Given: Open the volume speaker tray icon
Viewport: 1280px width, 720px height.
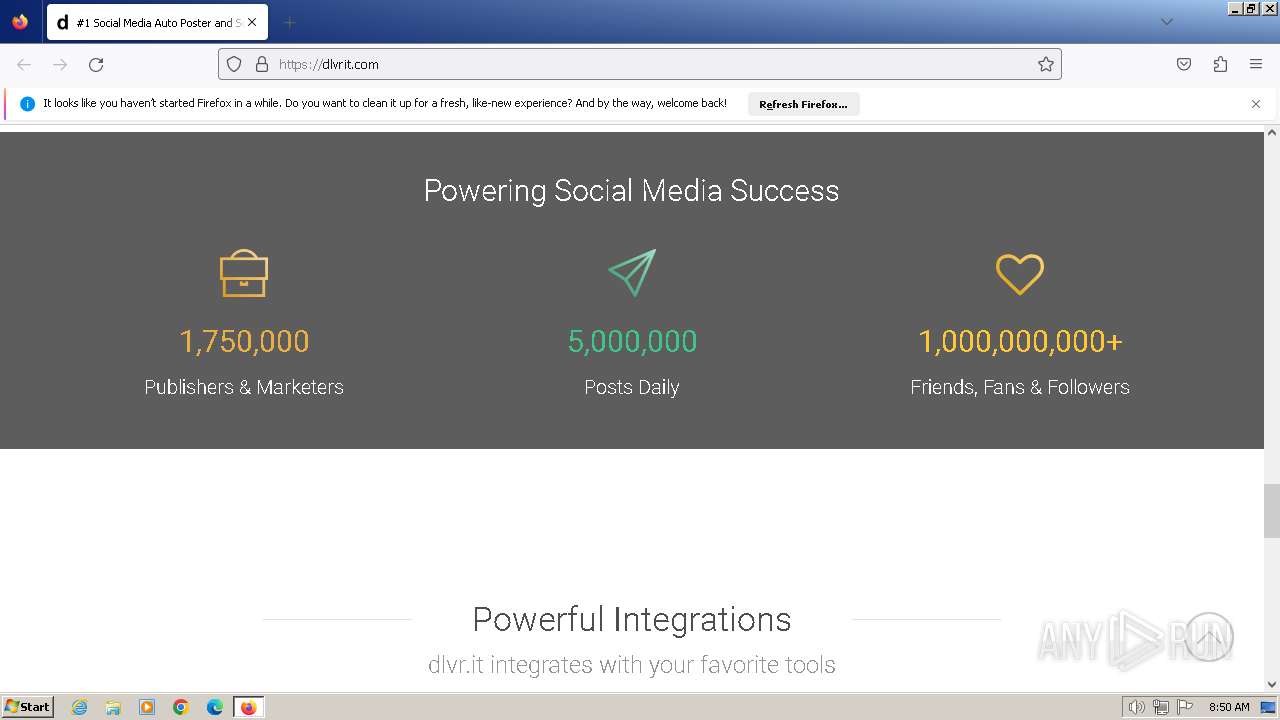Looking at the screenshot, I should pyautogui.click(x=1137, y=707).
